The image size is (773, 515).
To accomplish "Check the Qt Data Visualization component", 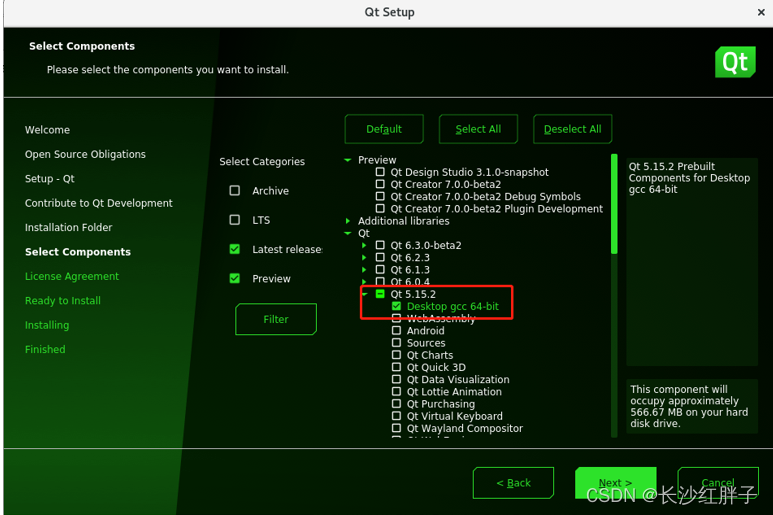I will click(x=396, y=379).
